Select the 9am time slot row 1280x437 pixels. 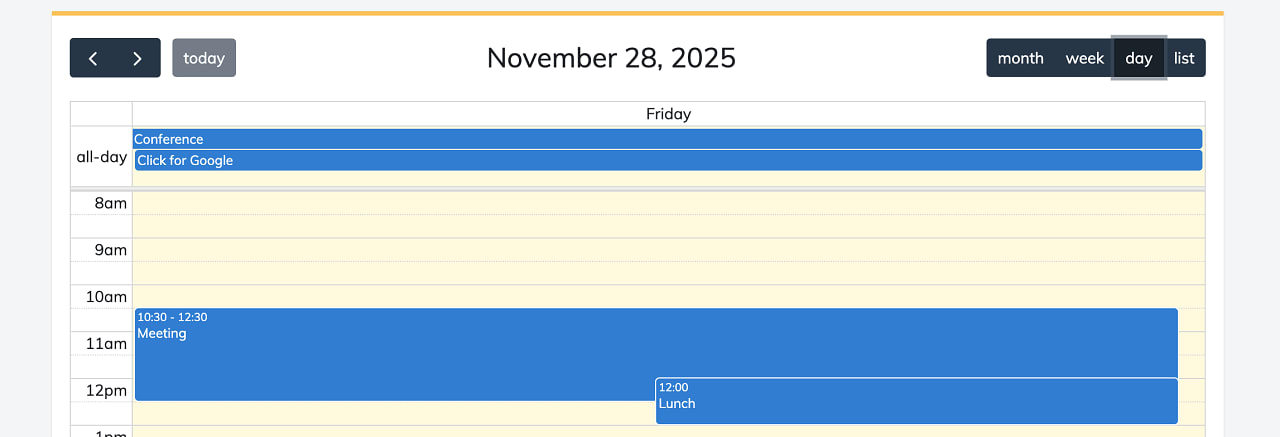(668, 250)
